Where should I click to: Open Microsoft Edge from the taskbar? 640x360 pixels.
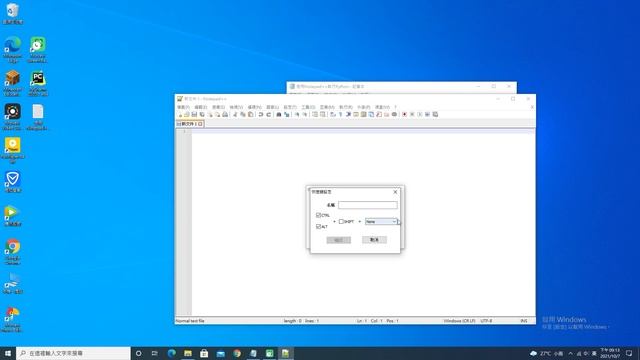coord(171,353)
